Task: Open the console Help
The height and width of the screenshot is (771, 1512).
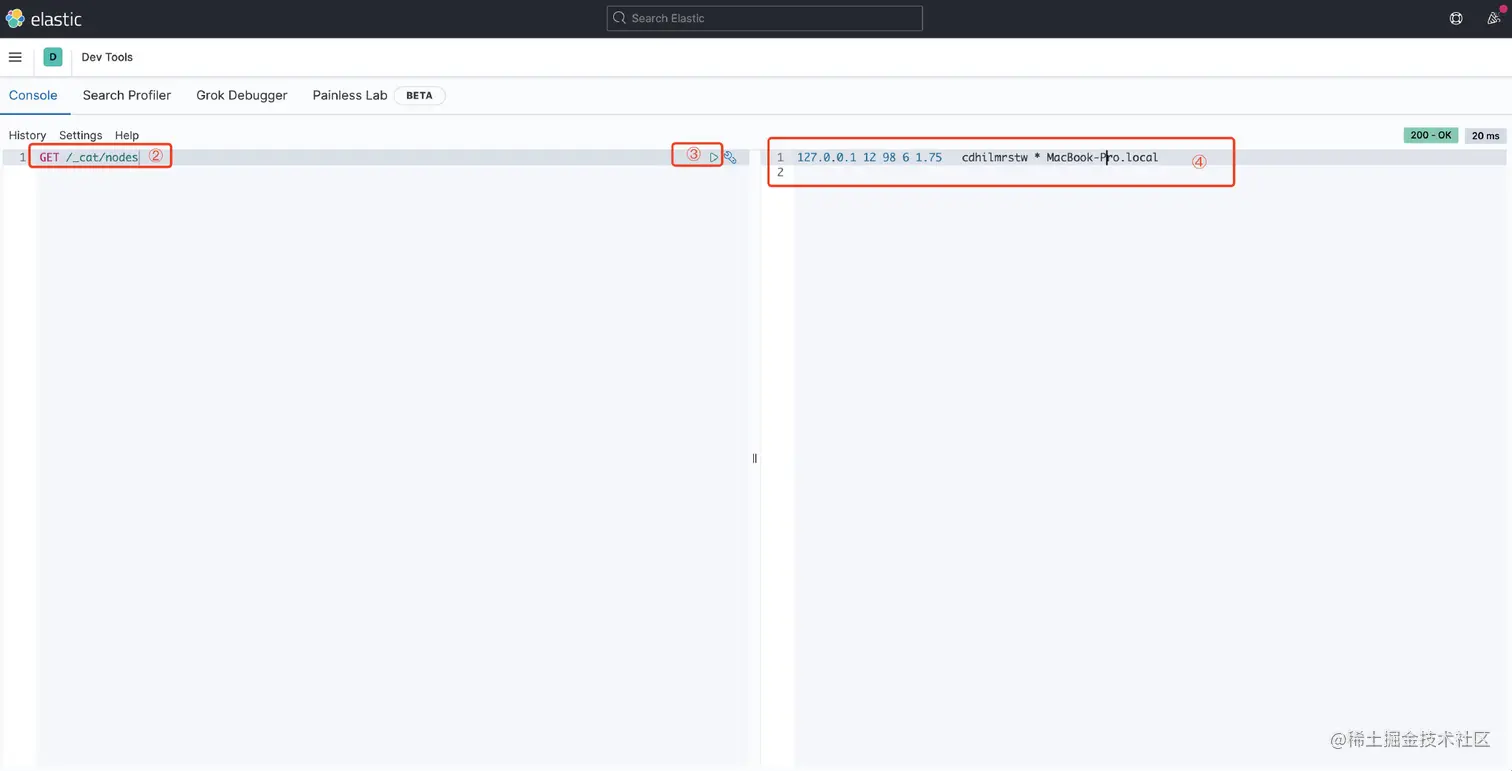Action: 127,135
